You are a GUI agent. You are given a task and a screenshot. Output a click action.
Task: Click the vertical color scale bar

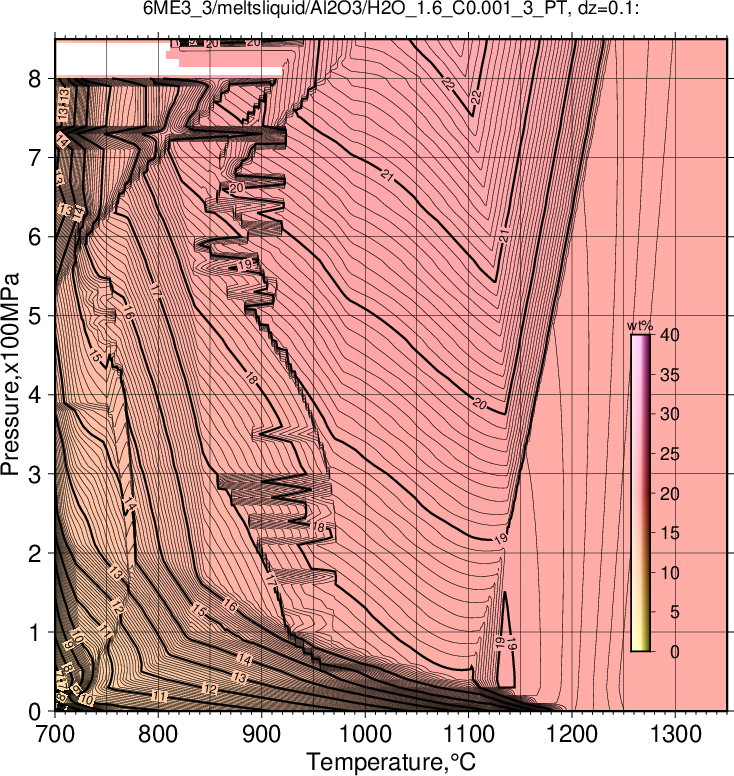(x=640, y=493)
